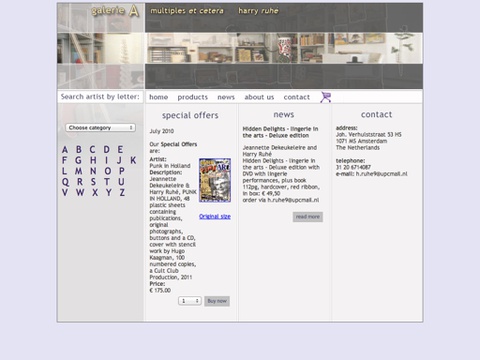
Task: Click the Buy now button
Action: 217,301
